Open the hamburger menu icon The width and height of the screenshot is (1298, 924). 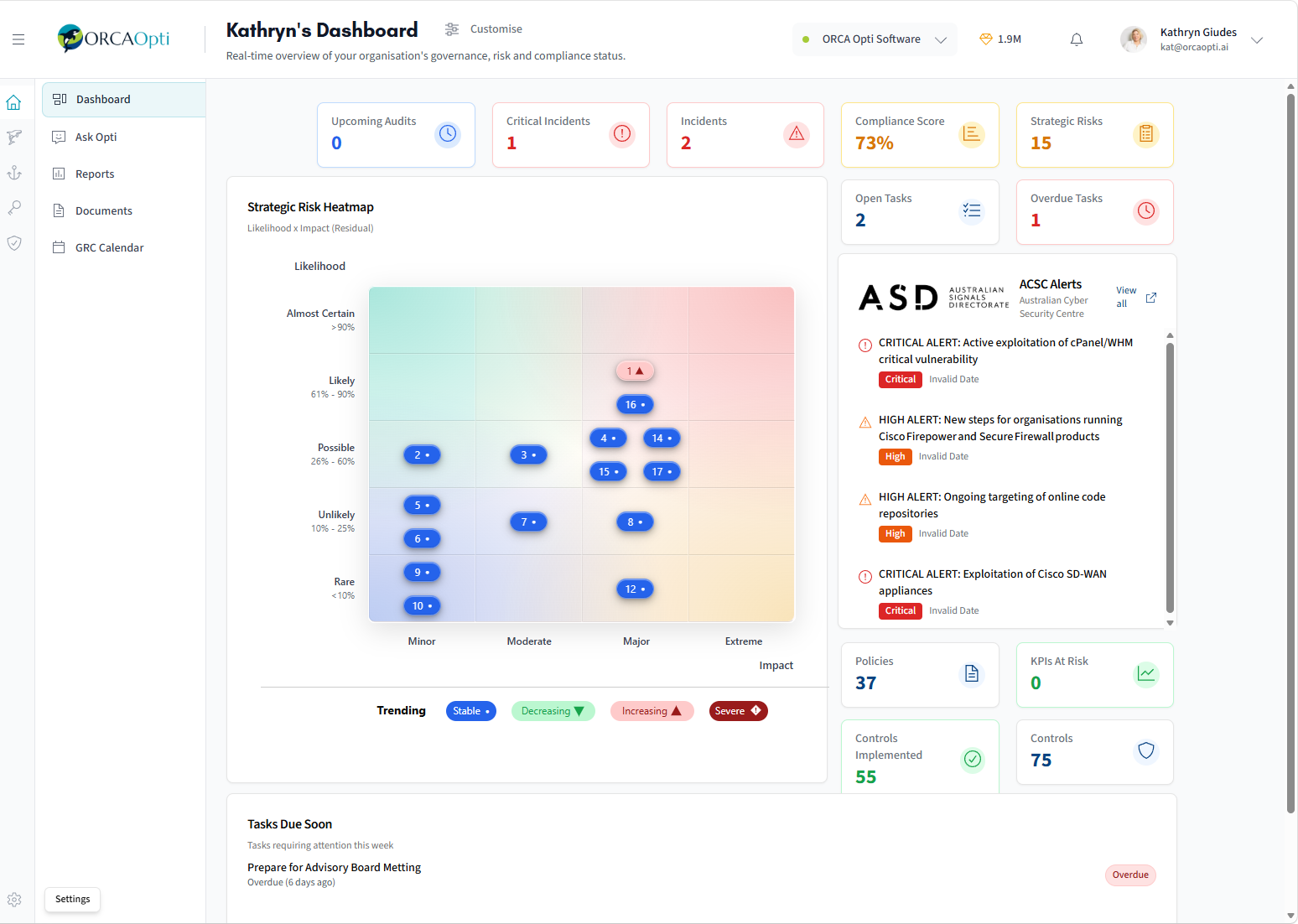pyautogui.click(x=18, y=39)
